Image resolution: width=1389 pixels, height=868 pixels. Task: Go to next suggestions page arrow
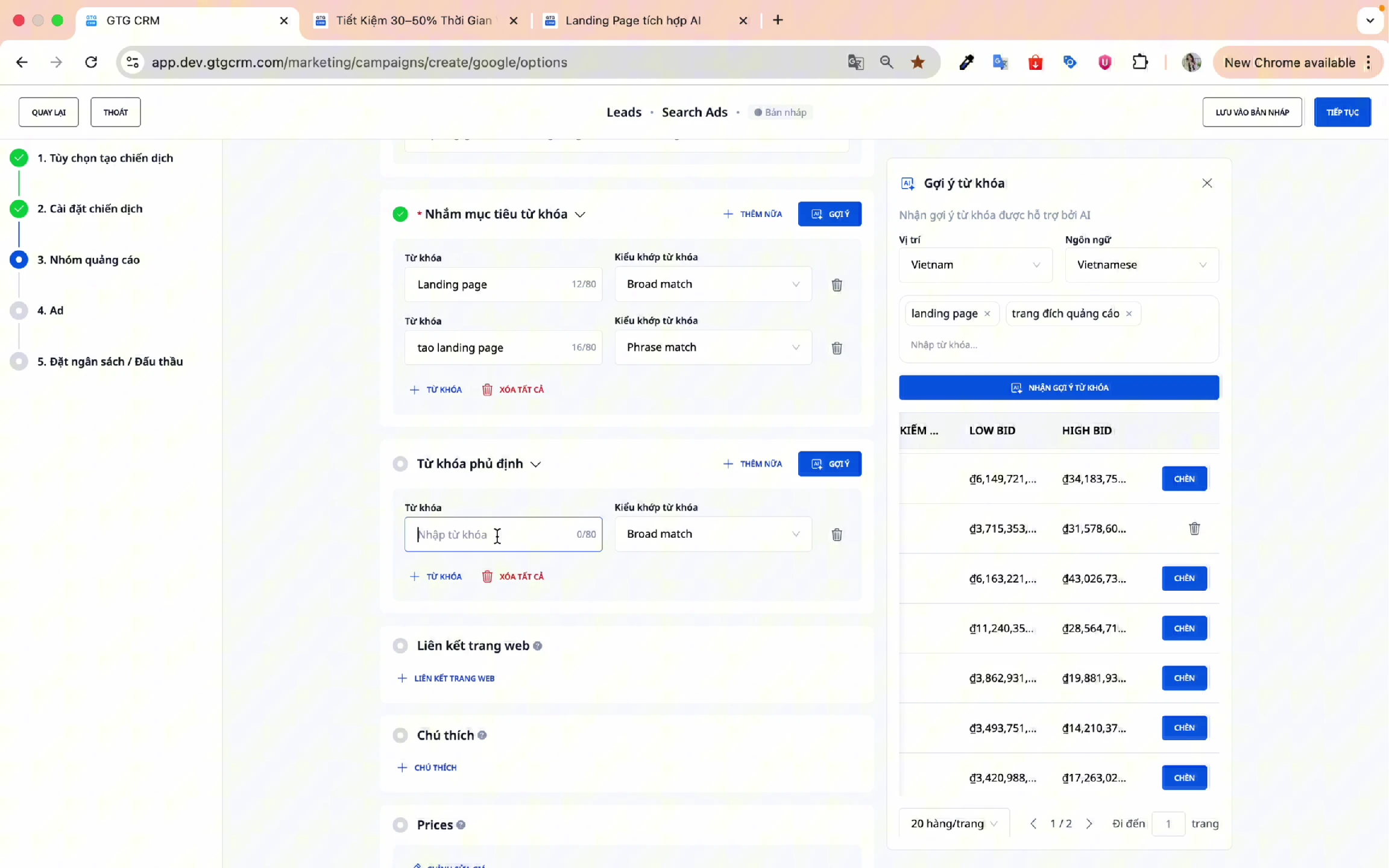pos(1089,824)
